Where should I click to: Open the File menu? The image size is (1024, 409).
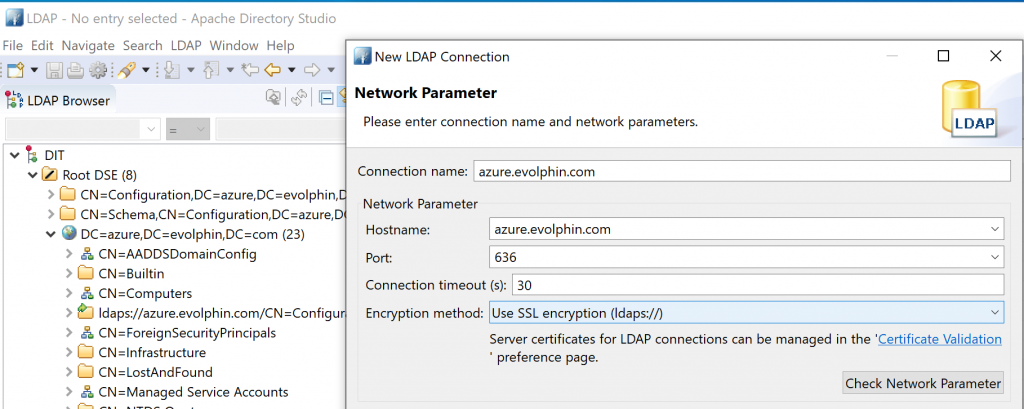12,45
